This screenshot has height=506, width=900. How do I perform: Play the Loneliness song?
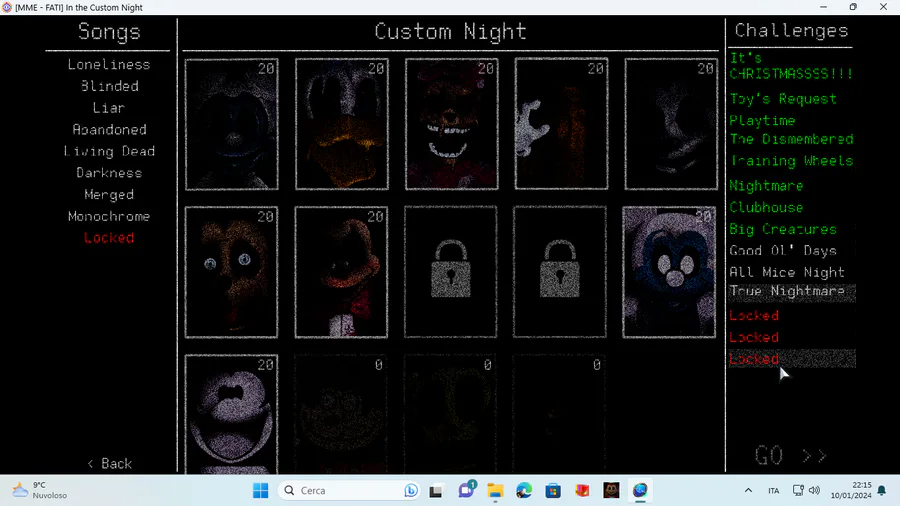(x=109, y=64)
